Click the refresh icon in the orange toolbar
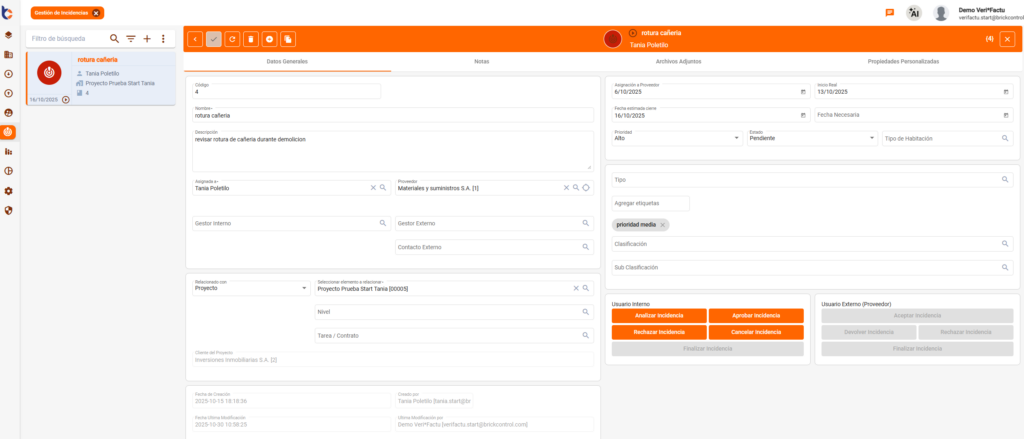1024x439 pixels. point(232,39)
